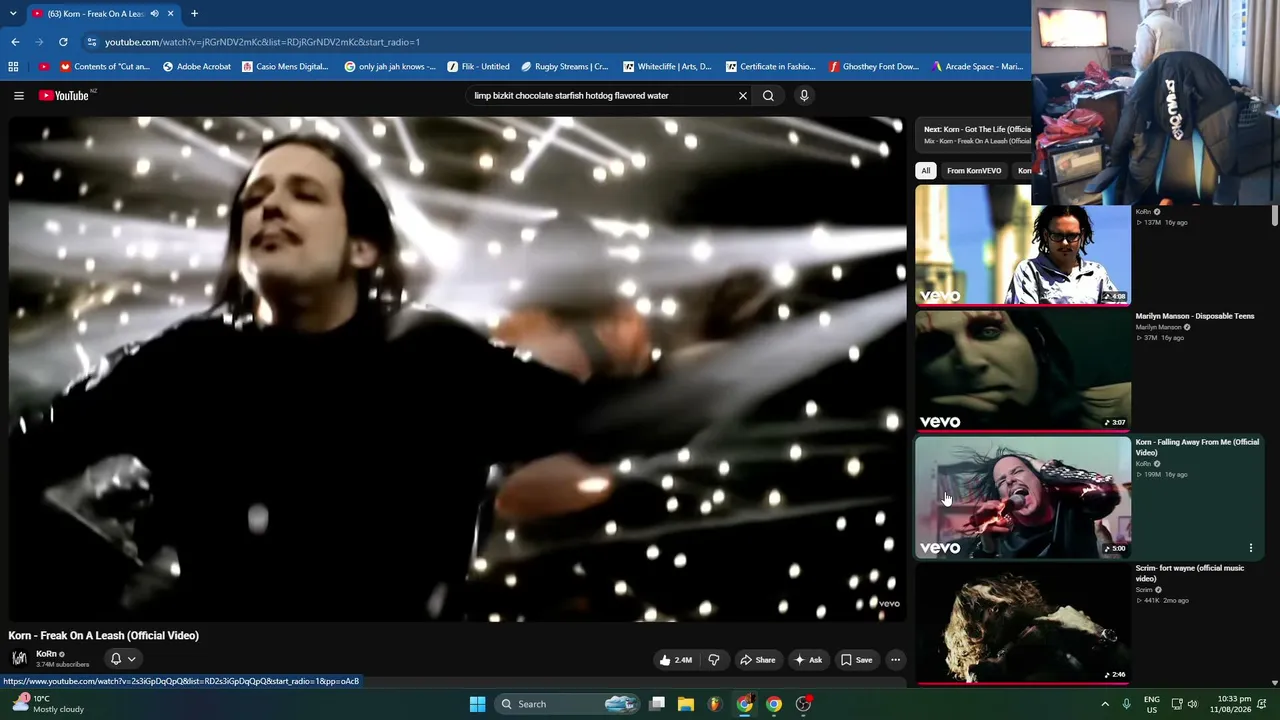Viewport: 1280px width, 720px height.
Task: Open 'Marilyn Manson - Disposable Teens' title
Action: tap(1194, 316)
